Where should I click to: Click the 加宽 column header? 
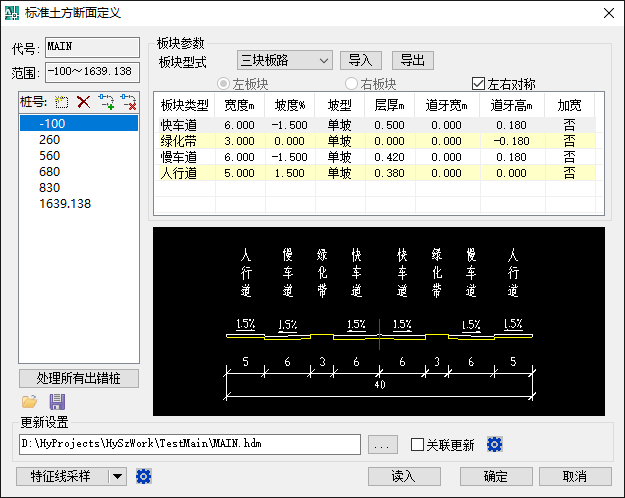(570, 105)
